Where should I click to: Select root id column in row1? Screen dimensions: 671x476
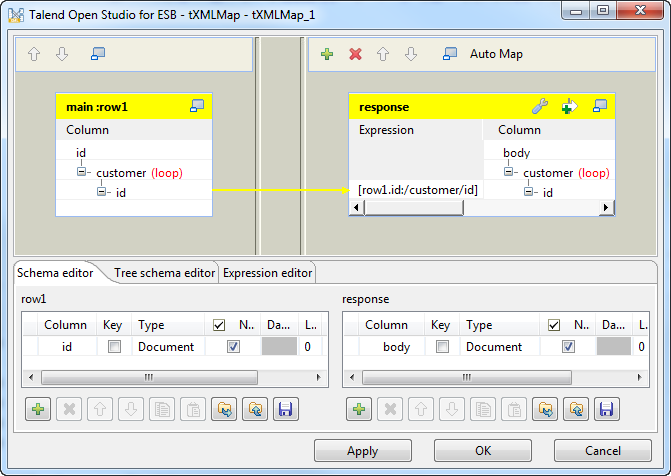(x=81, y=152)
